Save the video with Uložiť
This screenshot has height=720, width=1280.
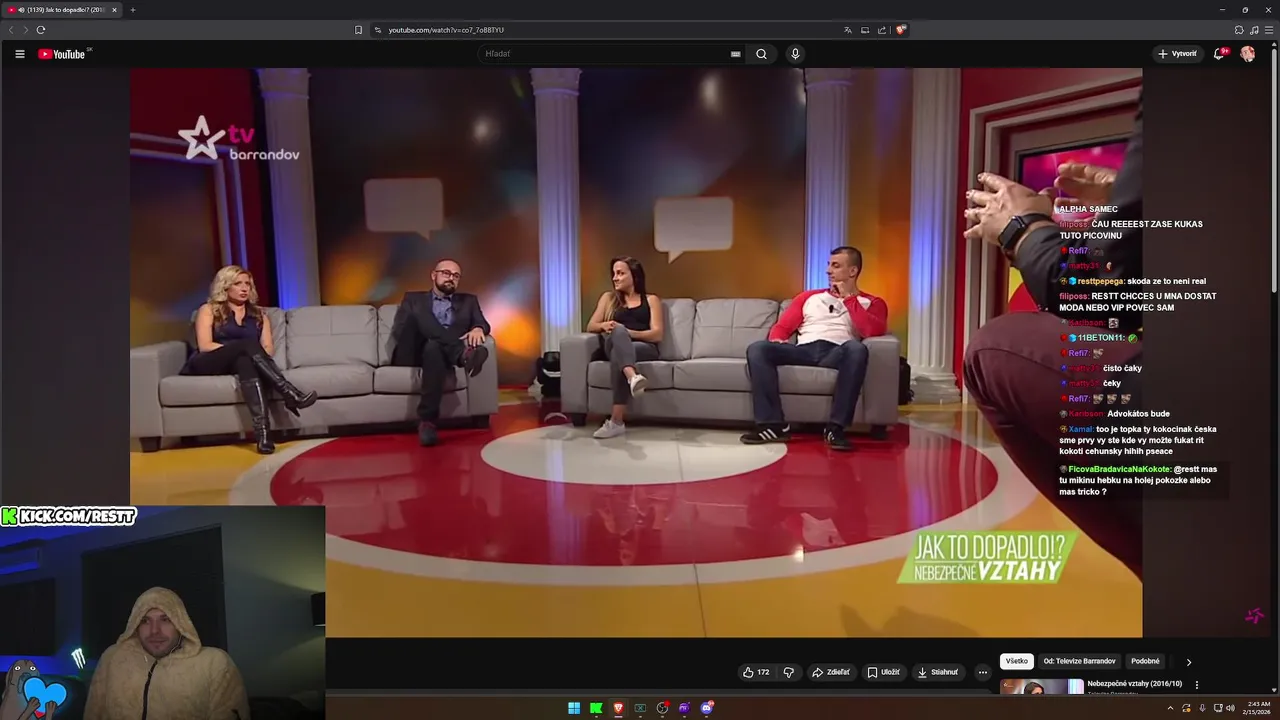click(883, 672)
